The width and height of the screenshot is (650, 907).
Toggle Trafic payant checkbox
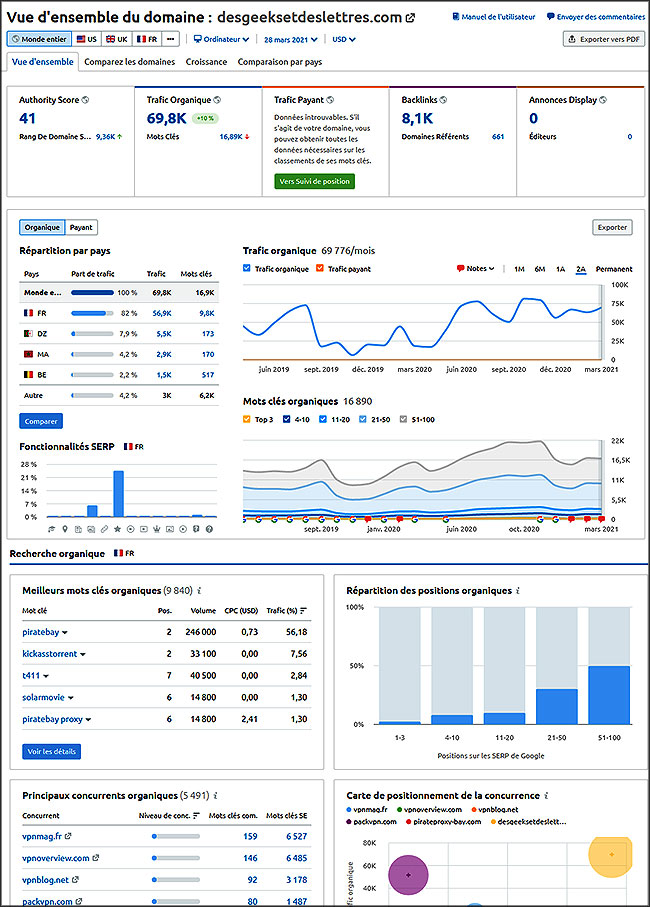click(x=320, y=268)
